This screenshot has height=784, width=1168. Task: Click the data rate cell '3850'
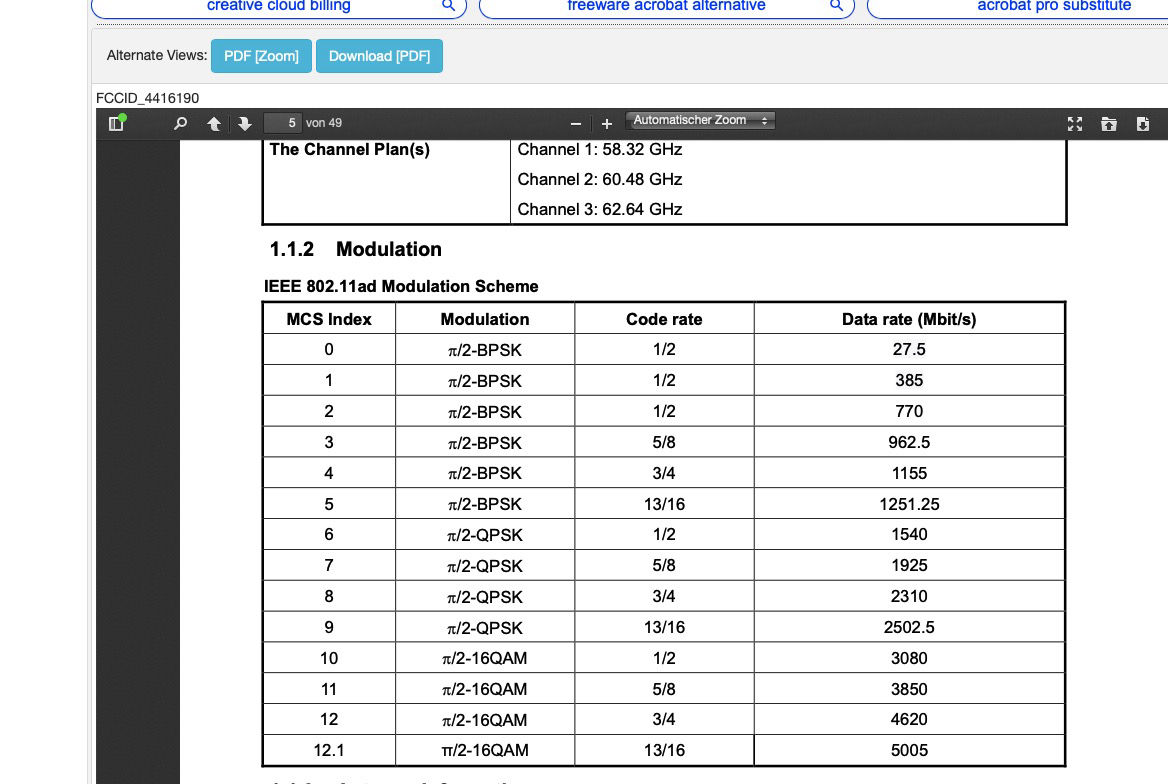(909, 689)
